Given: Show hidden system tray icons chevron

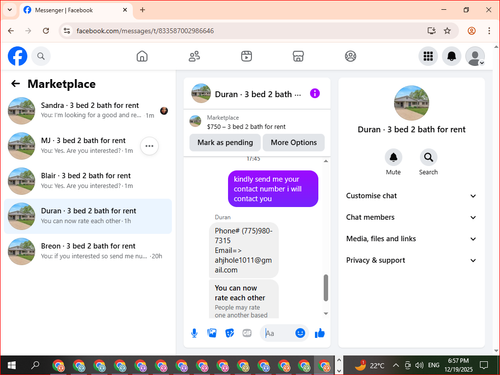Looking at the screenshot, I should pyautogui.click(x=395, y=365).
